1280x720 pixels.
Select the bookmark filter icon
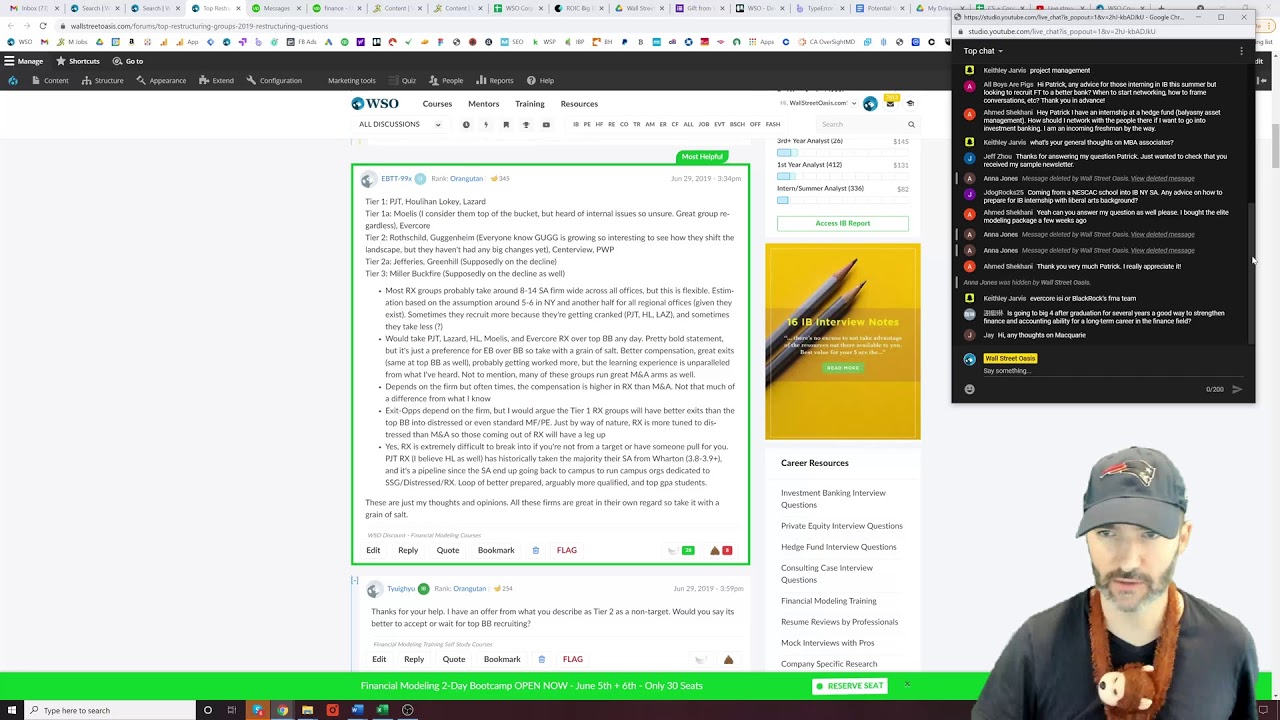click(x=506, y=125)
